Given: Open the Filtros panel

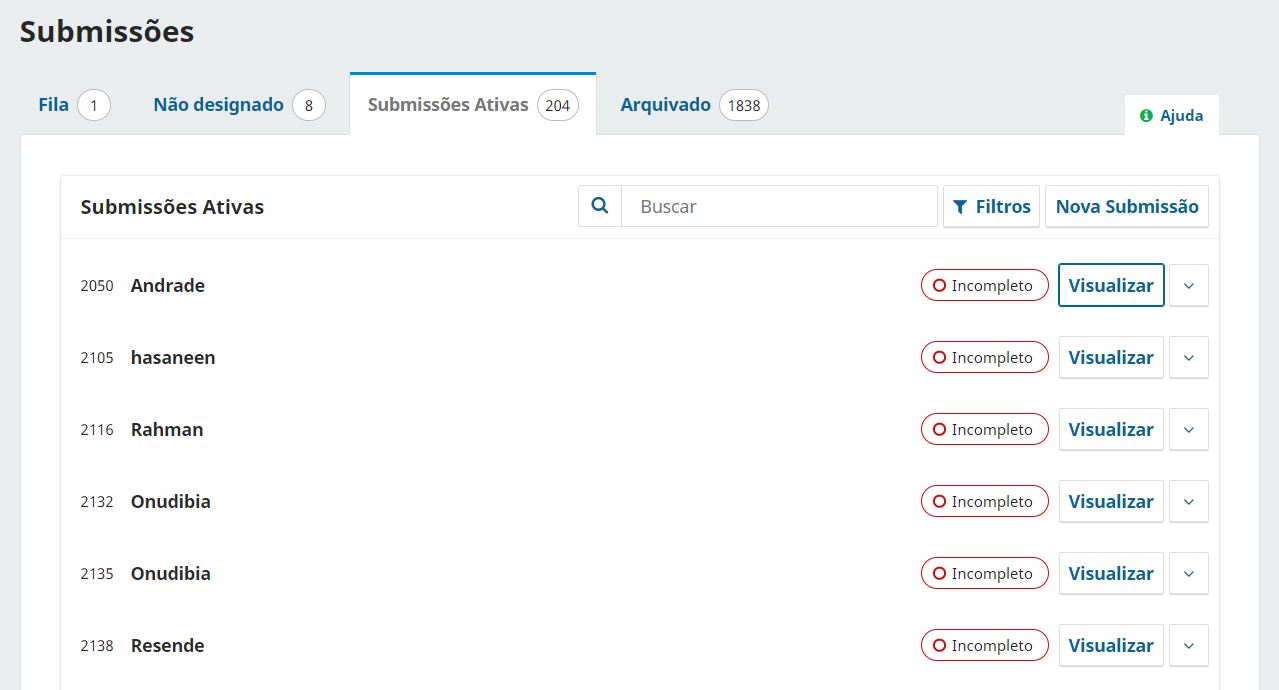Looking at the screenshot, I should pos(991,206).
